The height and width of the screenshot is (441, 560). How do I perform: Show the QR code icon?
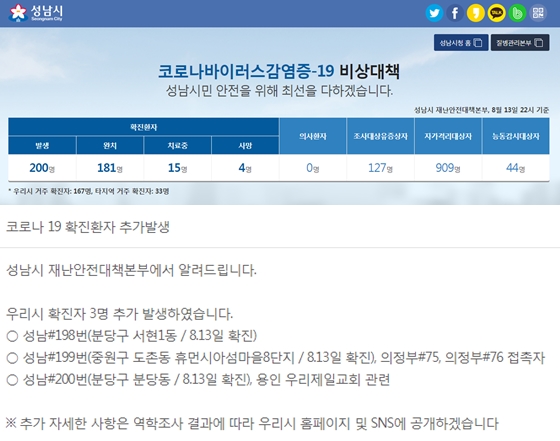pos(538,13)
